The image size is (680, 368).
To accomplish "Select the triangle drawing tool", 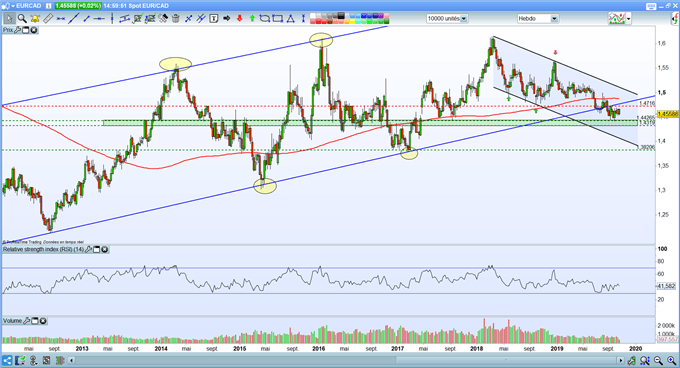I will pyautogui.click(x=290, y=19).
